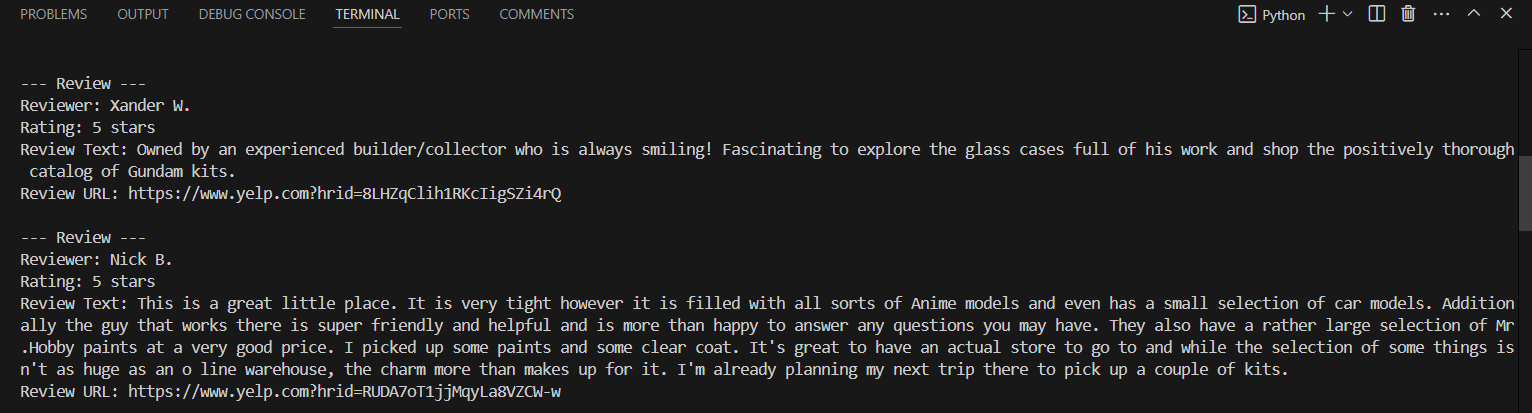Click the 'Reviewer: Xander W.' line

pyautogui.click(x=105, y=106)
